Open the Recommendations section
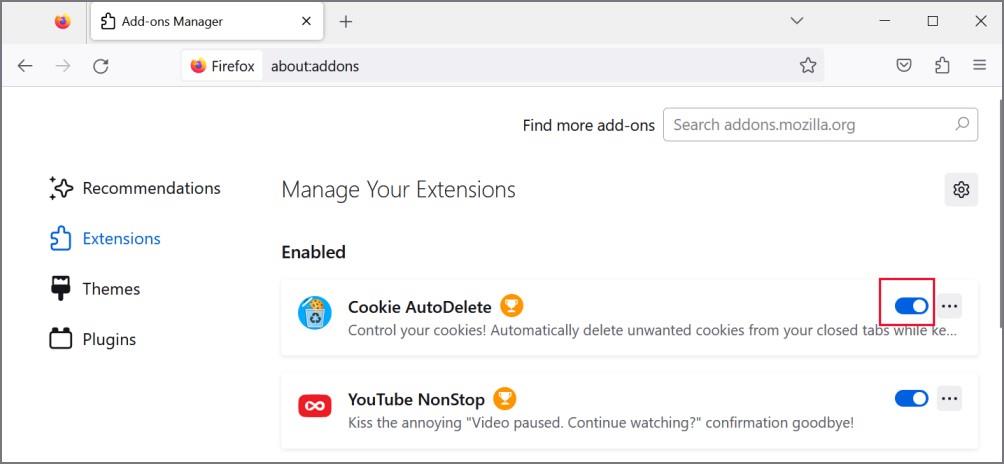The image size is (1004, 464). pyautogui.click(x=135, y=188)
